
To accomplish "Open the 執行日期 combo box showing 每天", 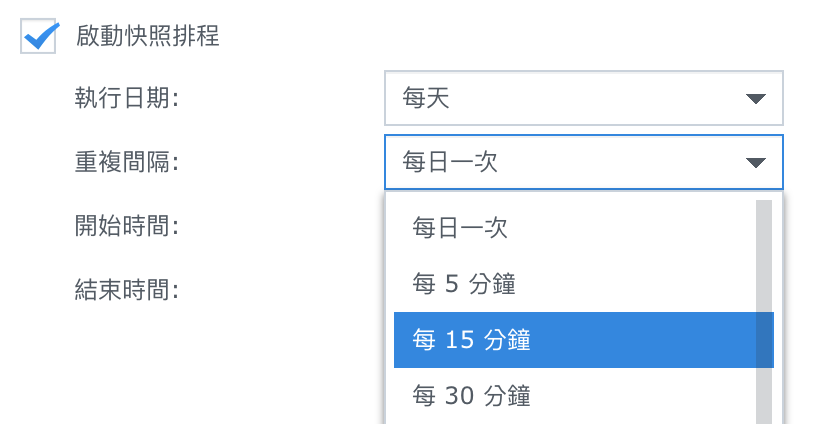I will [x=582, y=98].
